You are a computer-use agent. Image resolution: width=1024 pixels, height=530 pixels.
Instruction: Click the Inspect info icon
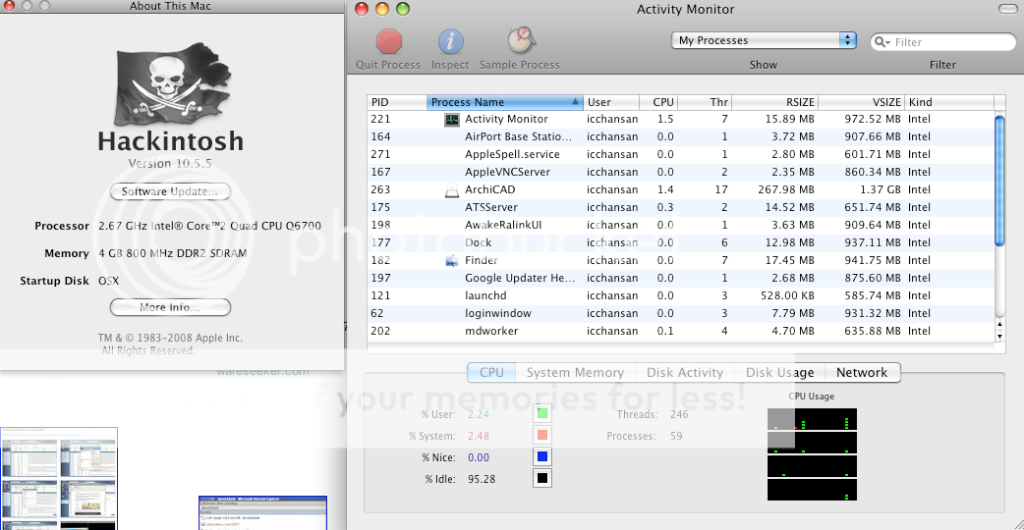tap(451, 42)
